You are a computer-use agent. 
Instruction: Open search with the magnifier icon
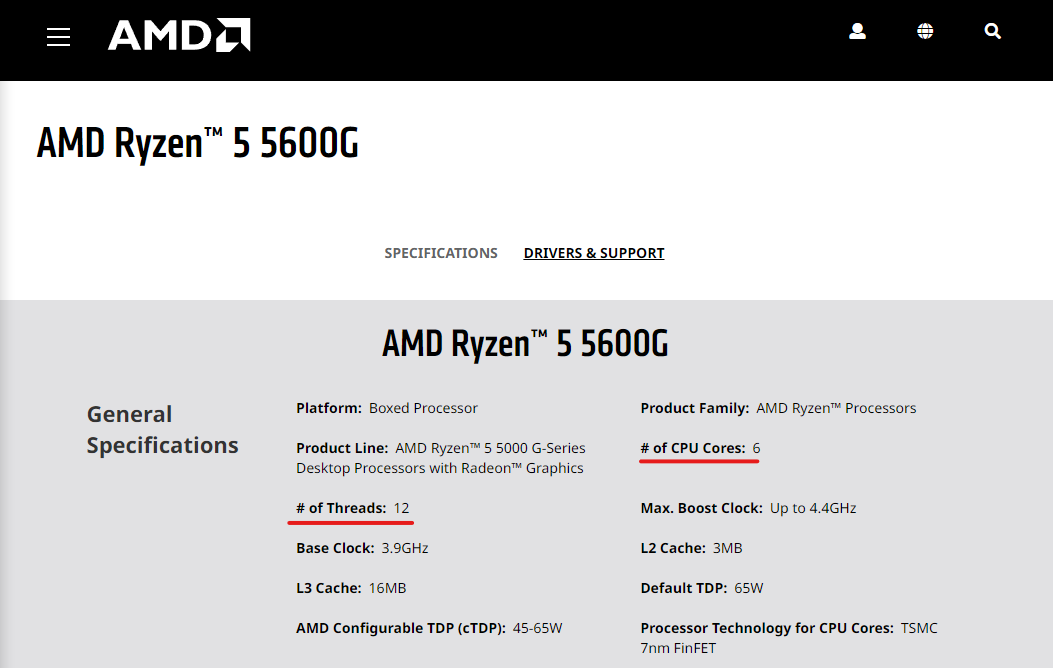click(x=993, y=31)
